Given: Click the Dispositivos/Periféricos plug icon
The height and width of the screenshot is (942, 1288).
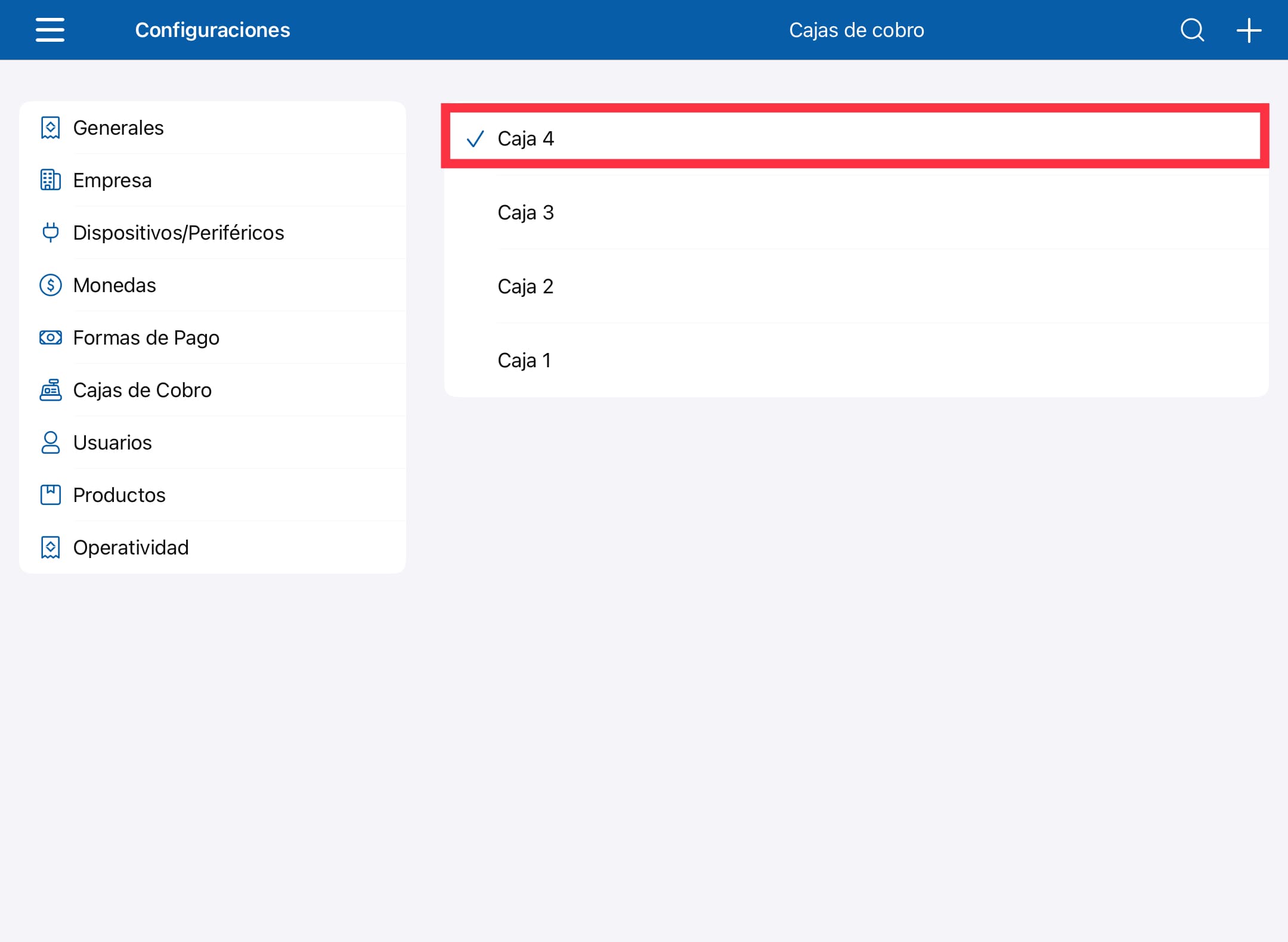Looking at the screenshot, I should [x=51, y=233].
